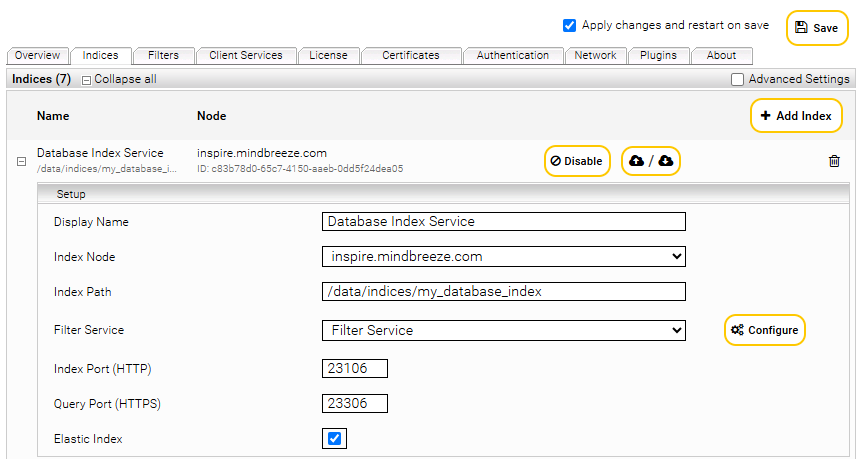
Task: Open the Index Node dropdown
Action: [504, 257]
